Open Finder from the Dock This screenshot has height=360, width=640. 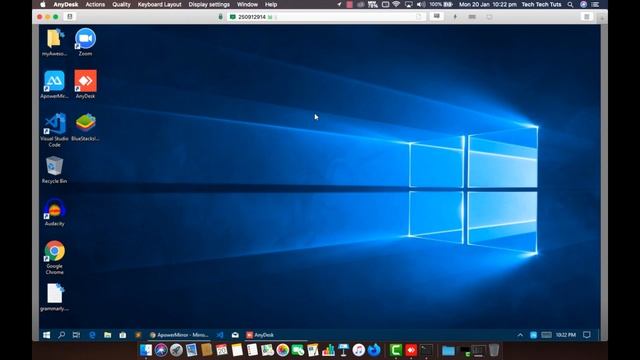[x=146, y=350]
